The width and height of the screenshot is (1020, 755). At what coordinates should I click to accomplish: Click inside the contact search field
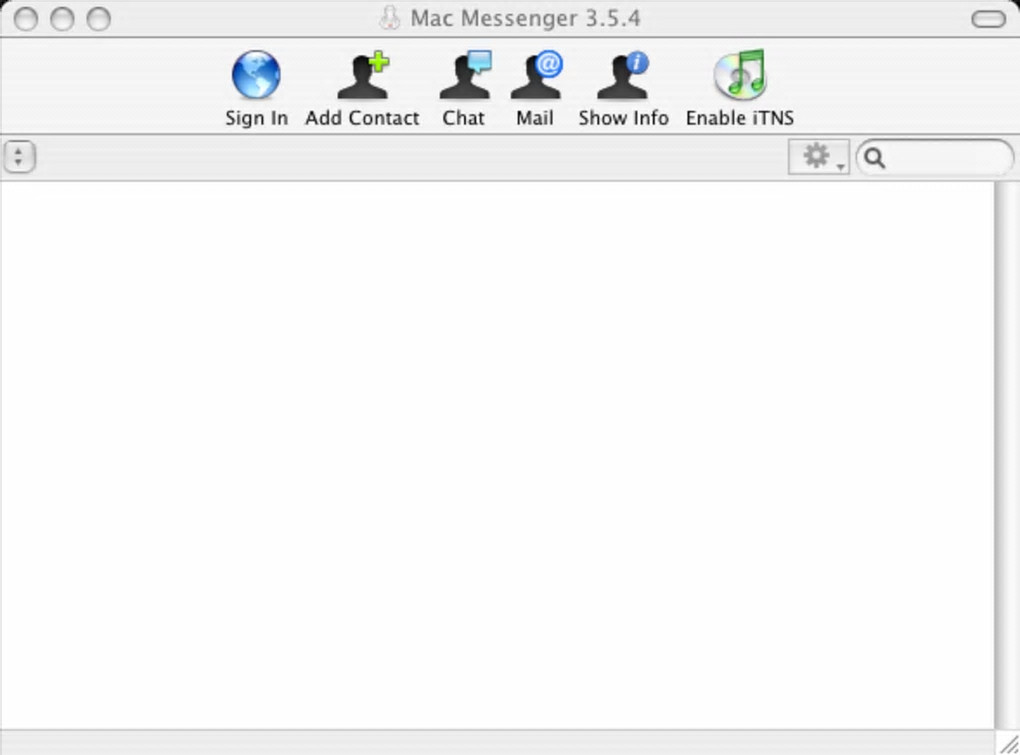935,157
